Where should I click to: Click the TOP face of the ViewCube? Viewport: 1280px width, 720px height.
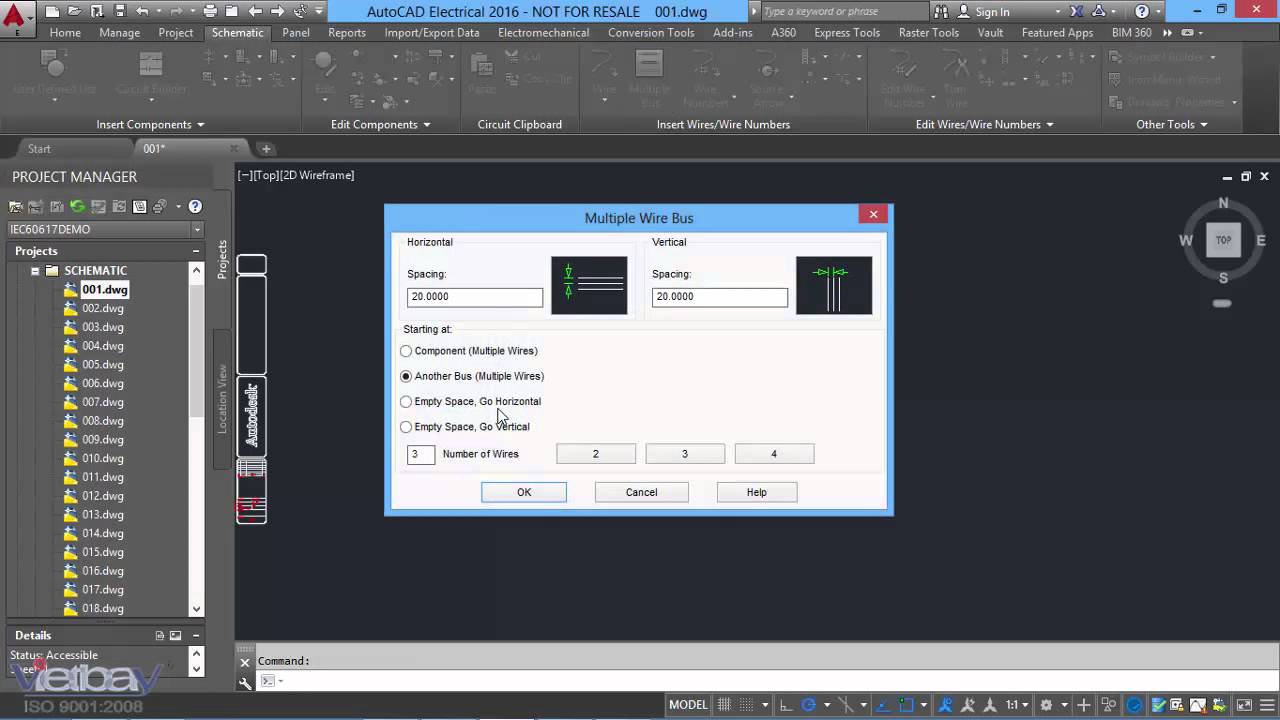(1223, 240)
